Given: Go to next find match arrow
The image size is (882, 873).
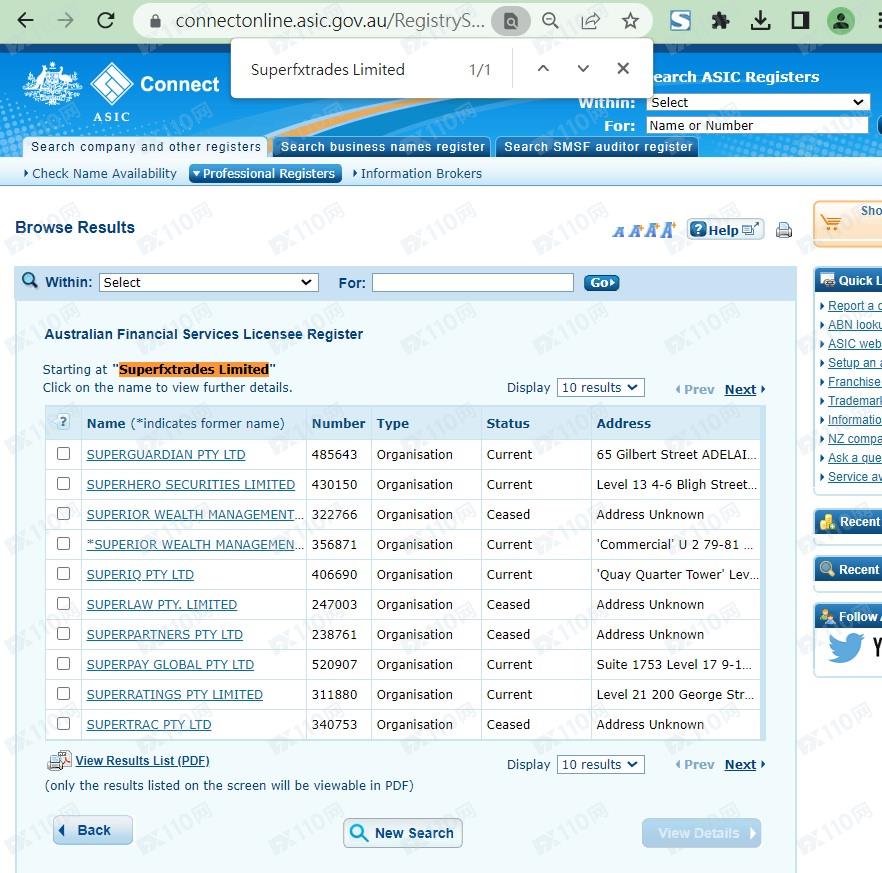Looking at the screenshot, I should [583, 69].
